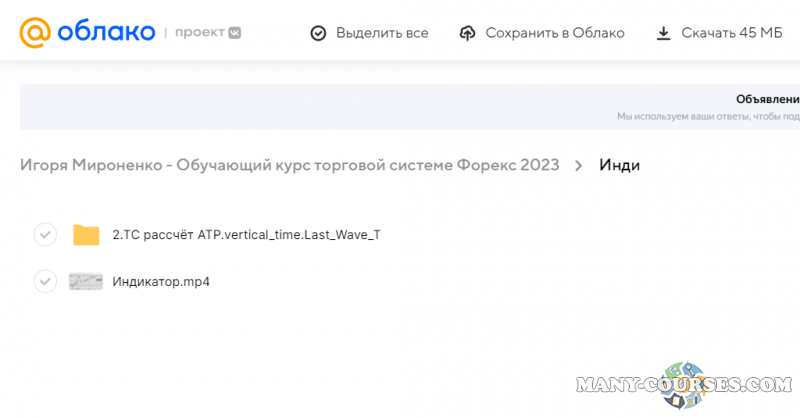Click the MANY-COURSES.COM watermark logo

(684, 385)
